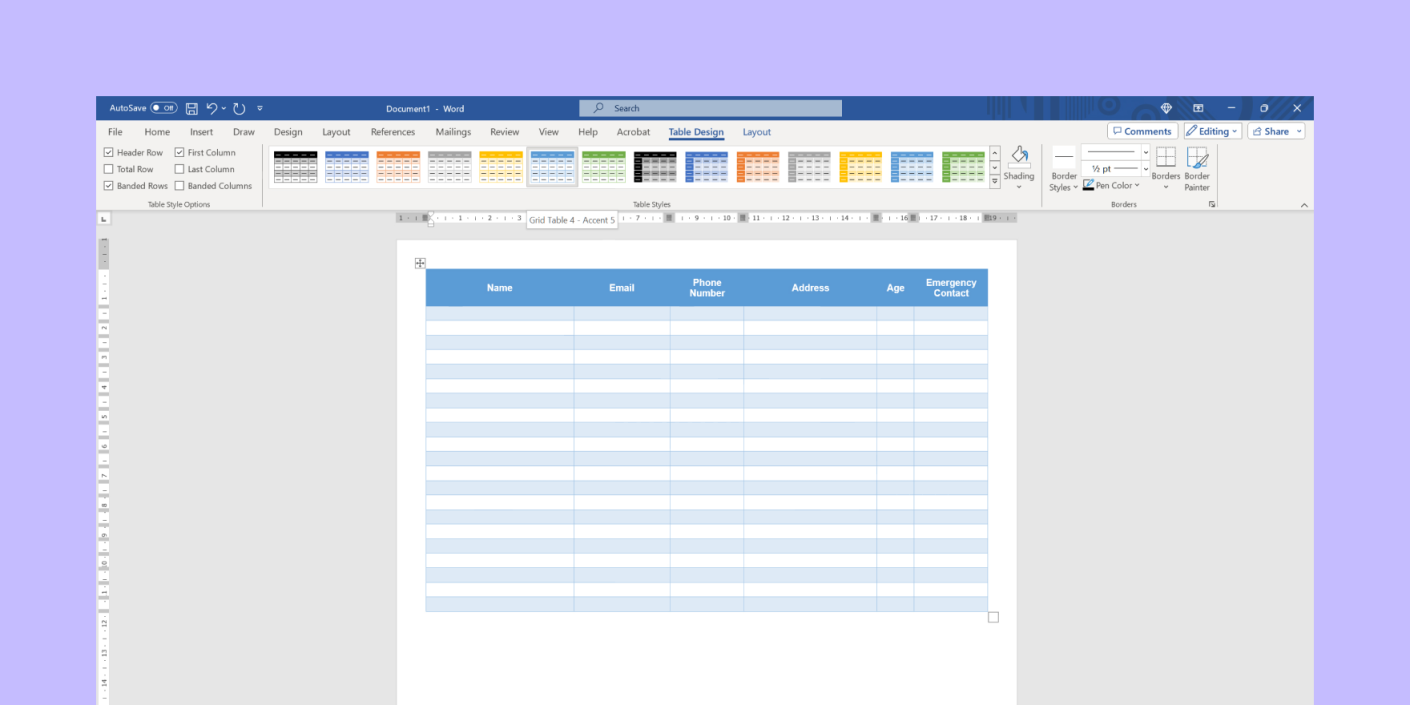Apply the plain black Table Normal style
This screenshot has height=705, width=1410.
click(295, 166)
